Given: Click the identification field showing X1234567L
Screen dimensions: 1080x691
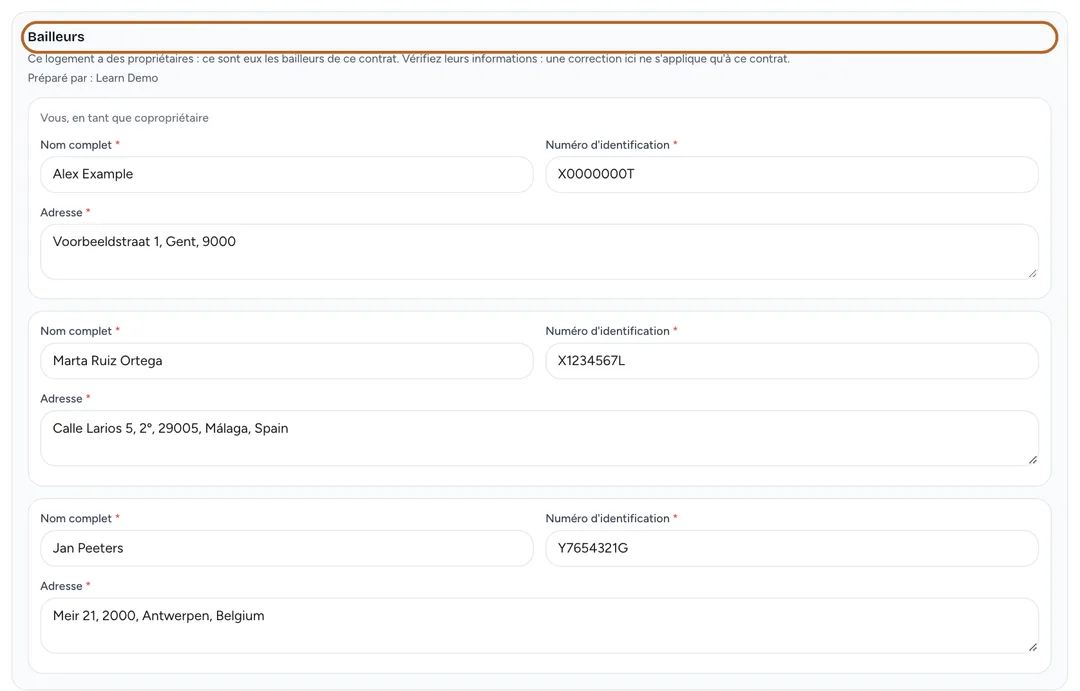Looking at the screenshot, I should pyautogui.click(x=791, y=361).
